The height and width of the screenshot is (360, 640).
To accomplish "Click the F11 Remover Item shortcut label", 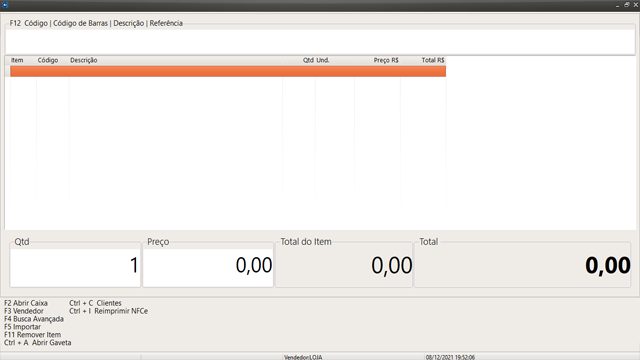I will point(33,335).
